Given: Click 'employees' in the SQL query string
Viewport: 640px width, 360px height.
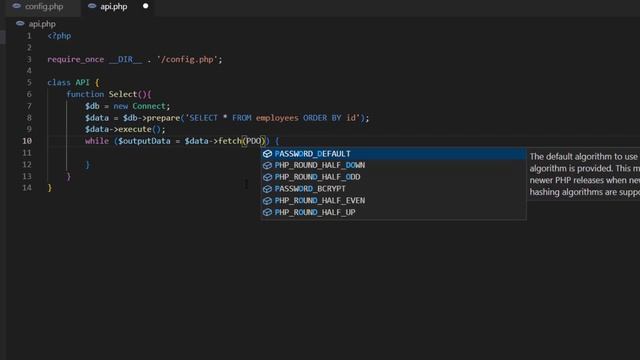Looking at the screenshot, I should coord(277,118).
